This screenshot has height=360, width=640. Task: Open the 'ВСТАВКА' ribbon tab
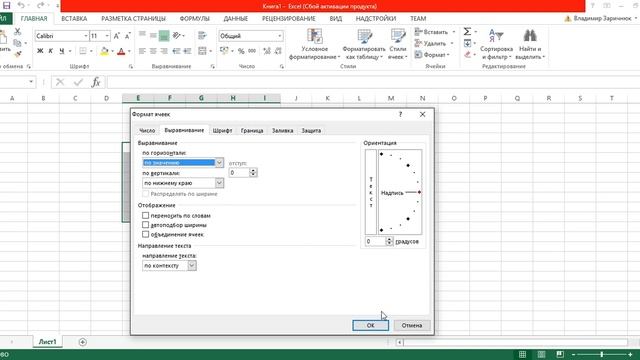point(74,19)
